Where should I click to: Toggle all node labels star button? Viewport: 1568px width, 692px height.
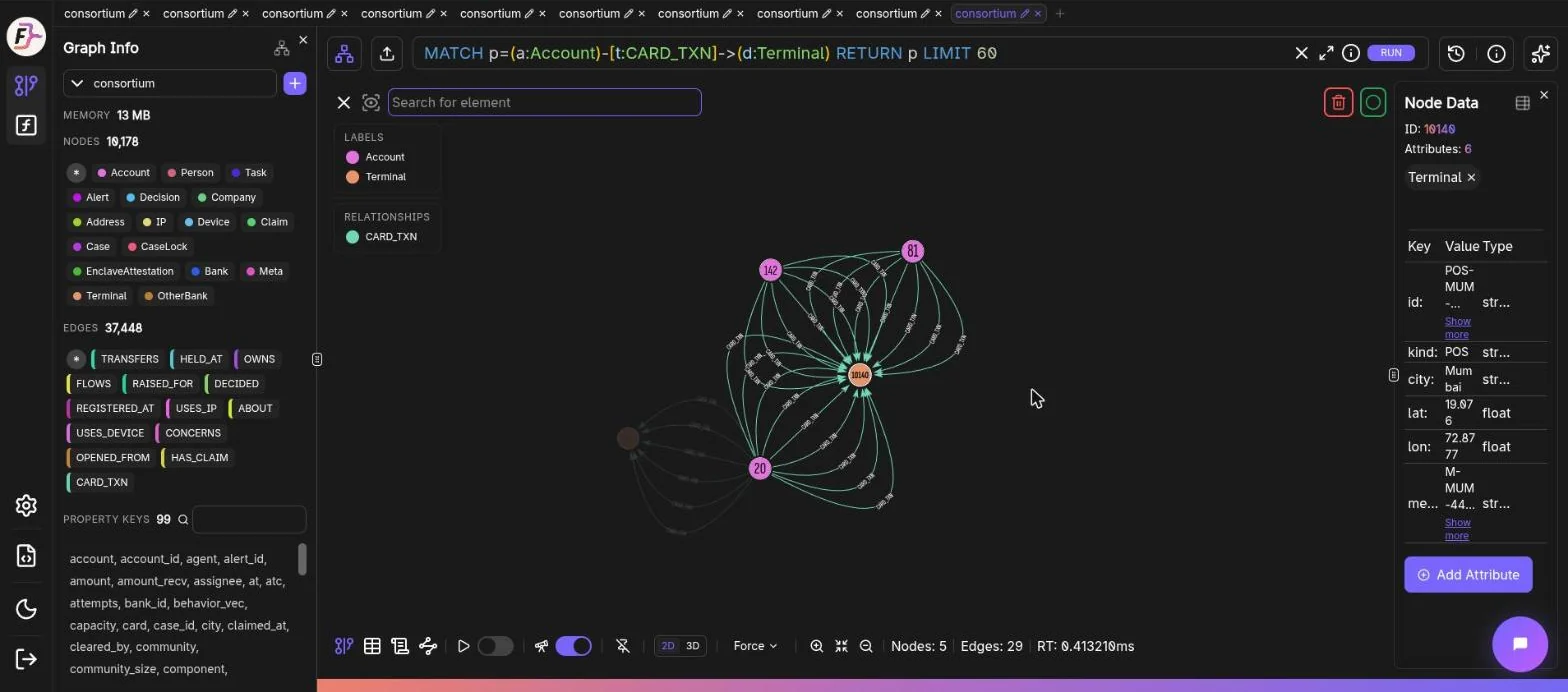pos(76,173)
